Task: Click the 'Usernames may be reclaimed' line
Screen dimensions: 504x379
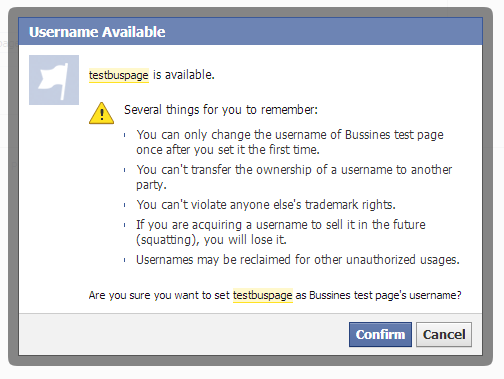Action: [x=298, y=260]
